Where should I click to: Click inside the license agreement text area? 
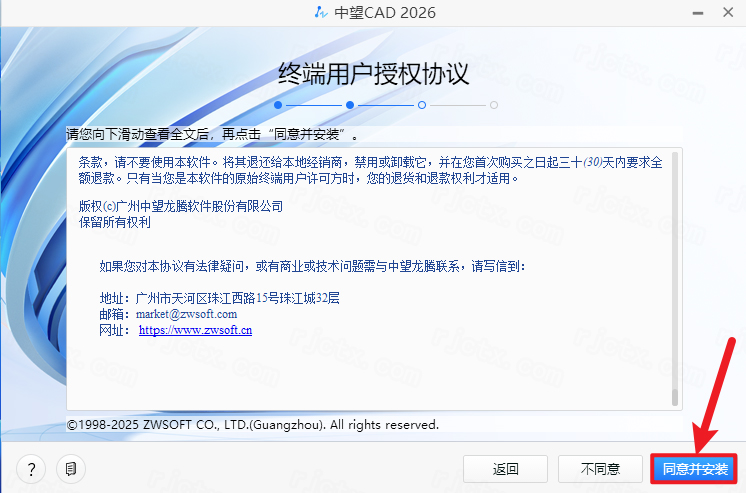[x=370, y=370]
